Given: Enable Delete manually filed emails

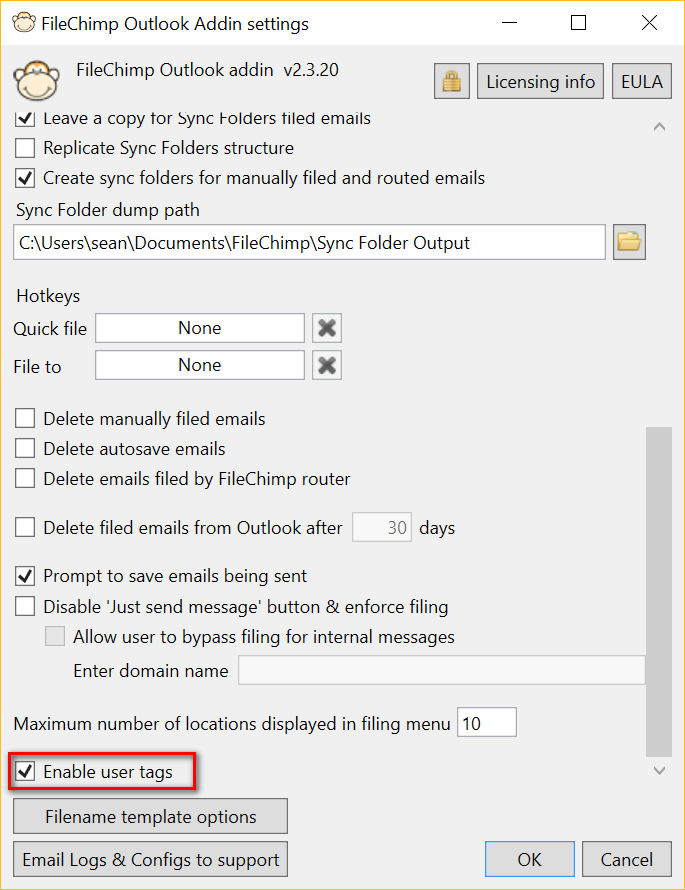Looking at the screenshot, I should [25, 419].
